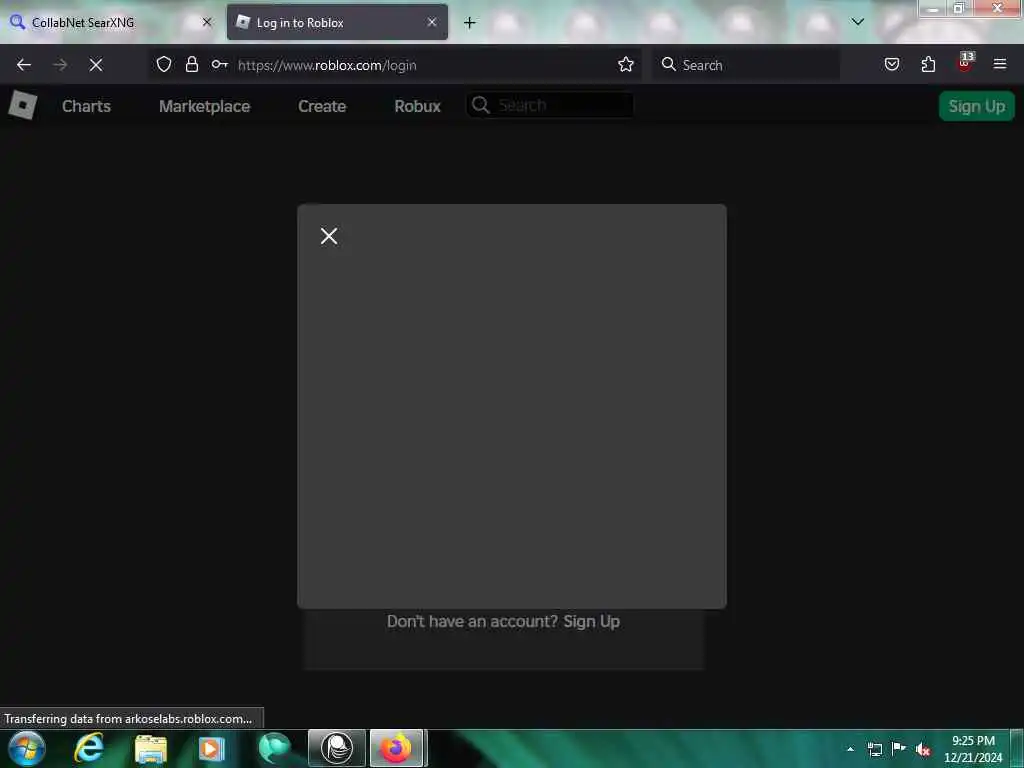Close the Log in to Roblox tab
1024x768 pixels.
click(432, 22)
